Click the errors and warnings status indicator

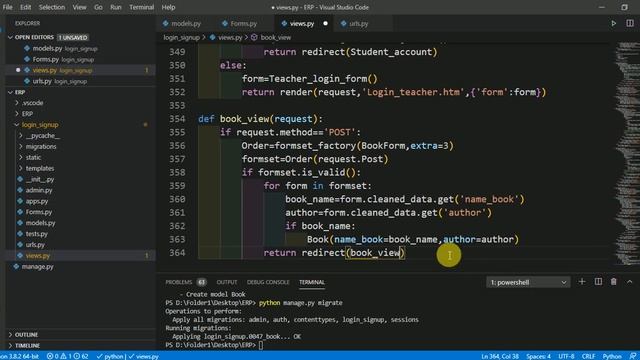pos(67,356)
